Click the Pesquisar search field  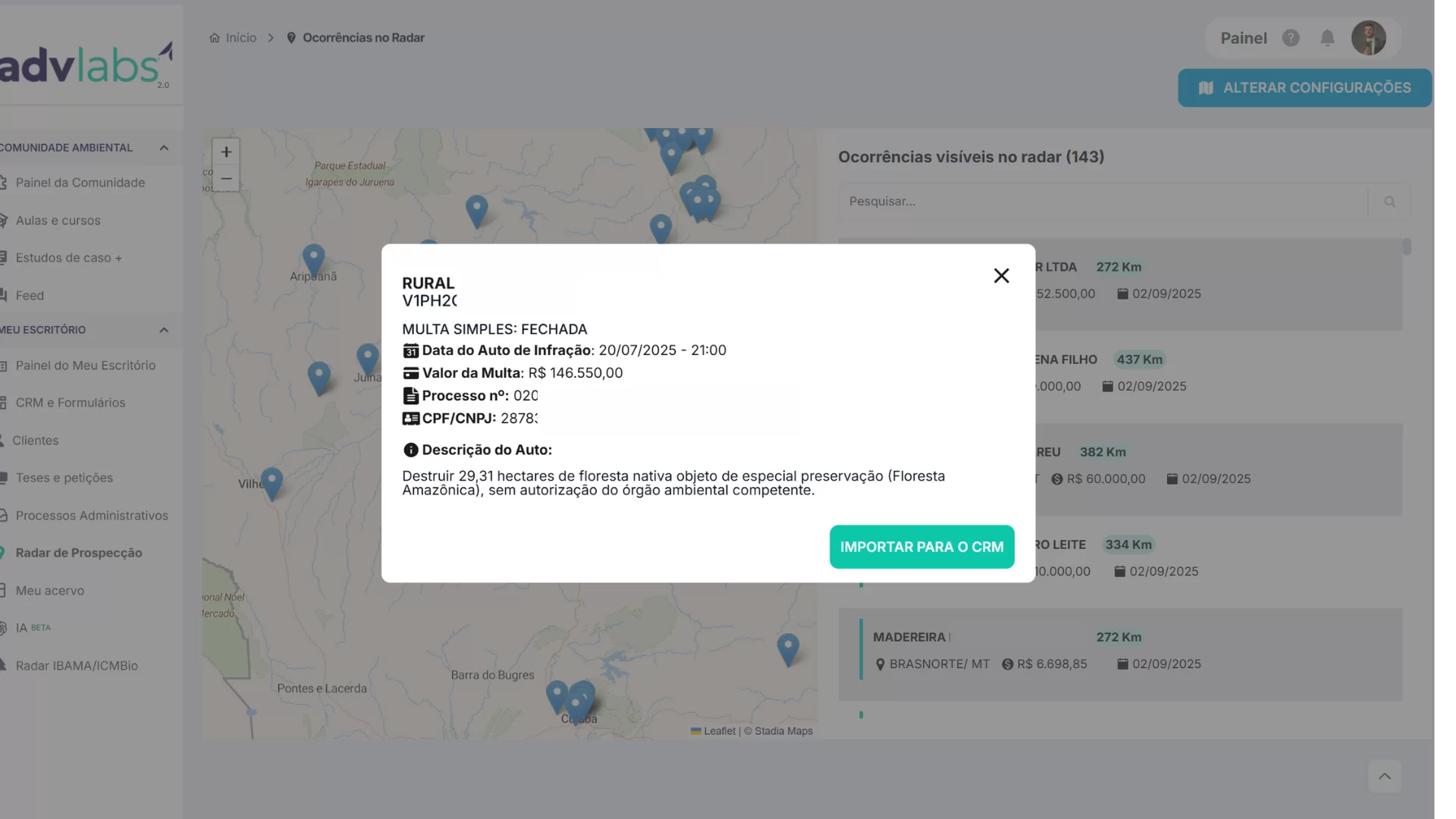(1103, 202)
